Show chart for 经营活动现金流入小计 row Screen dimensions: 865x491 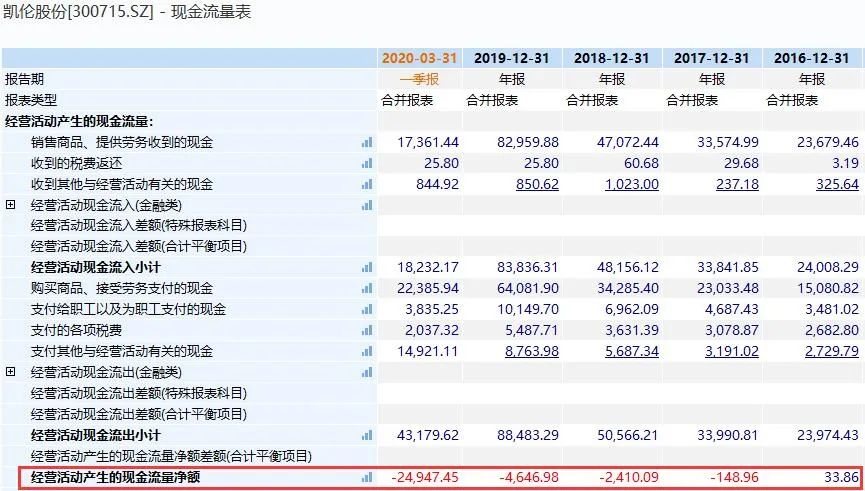coord(367,268)
